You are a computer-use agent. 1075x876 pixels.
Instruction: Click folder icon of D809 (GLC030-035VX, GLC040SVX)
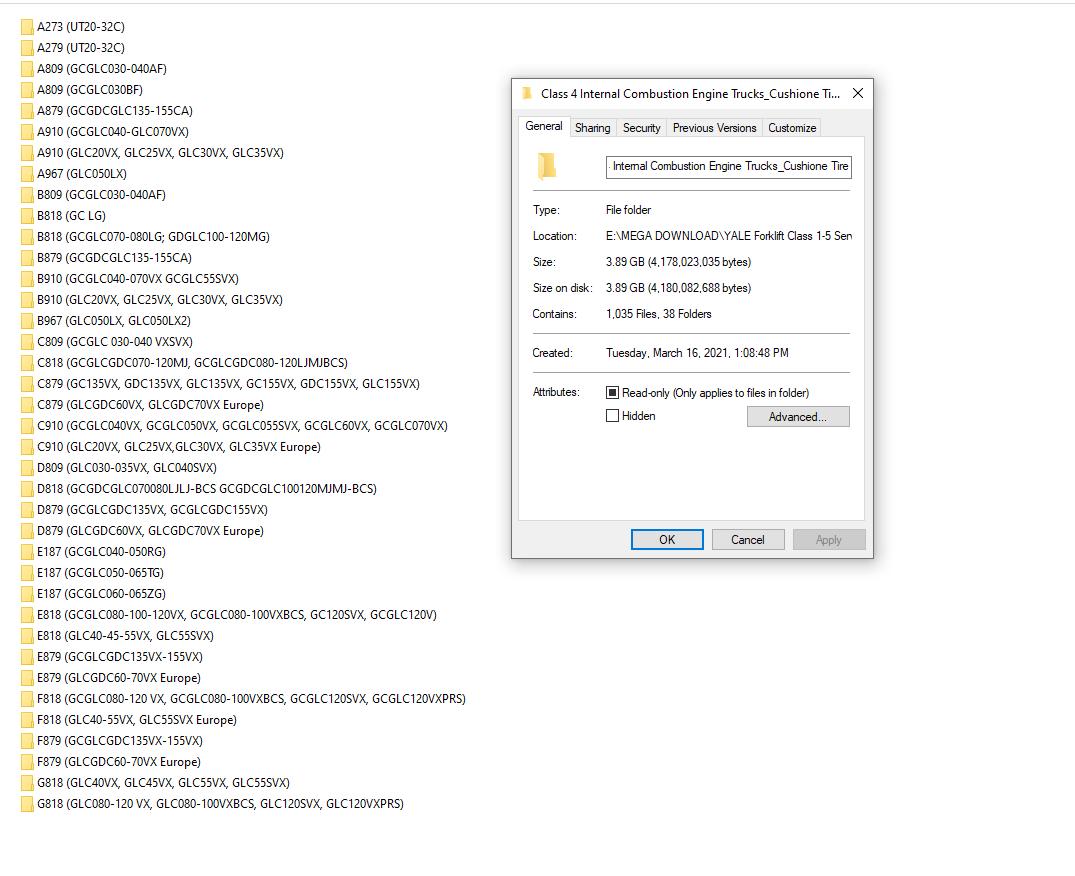point(27,468)
